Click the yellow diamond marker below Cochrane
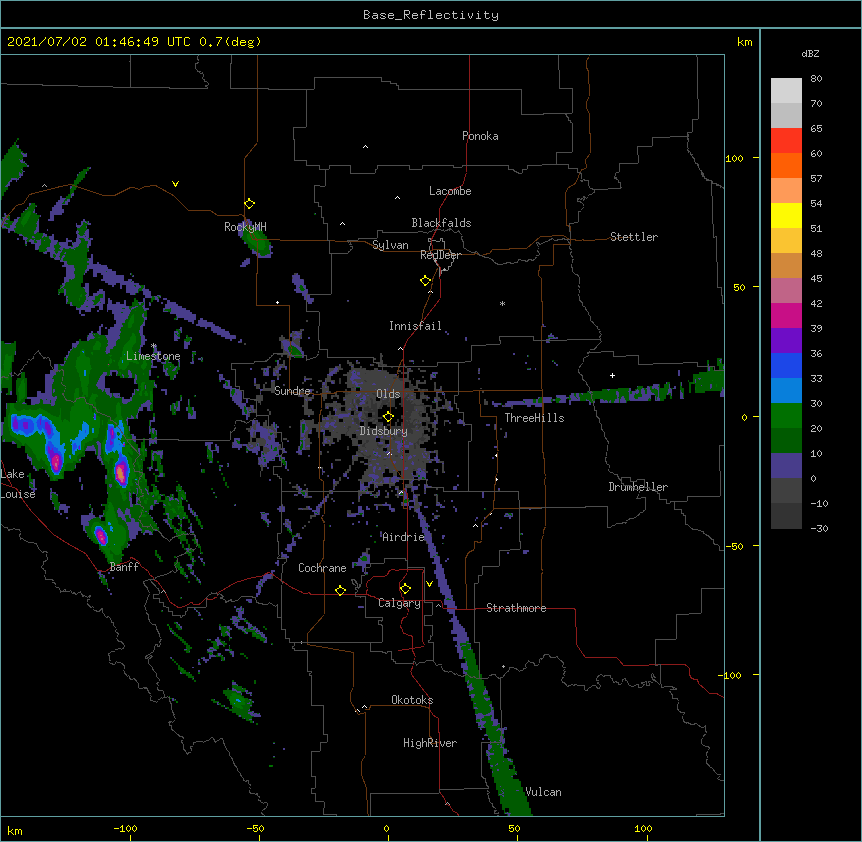Screen dimensions: 862x842 pos(340,590)
